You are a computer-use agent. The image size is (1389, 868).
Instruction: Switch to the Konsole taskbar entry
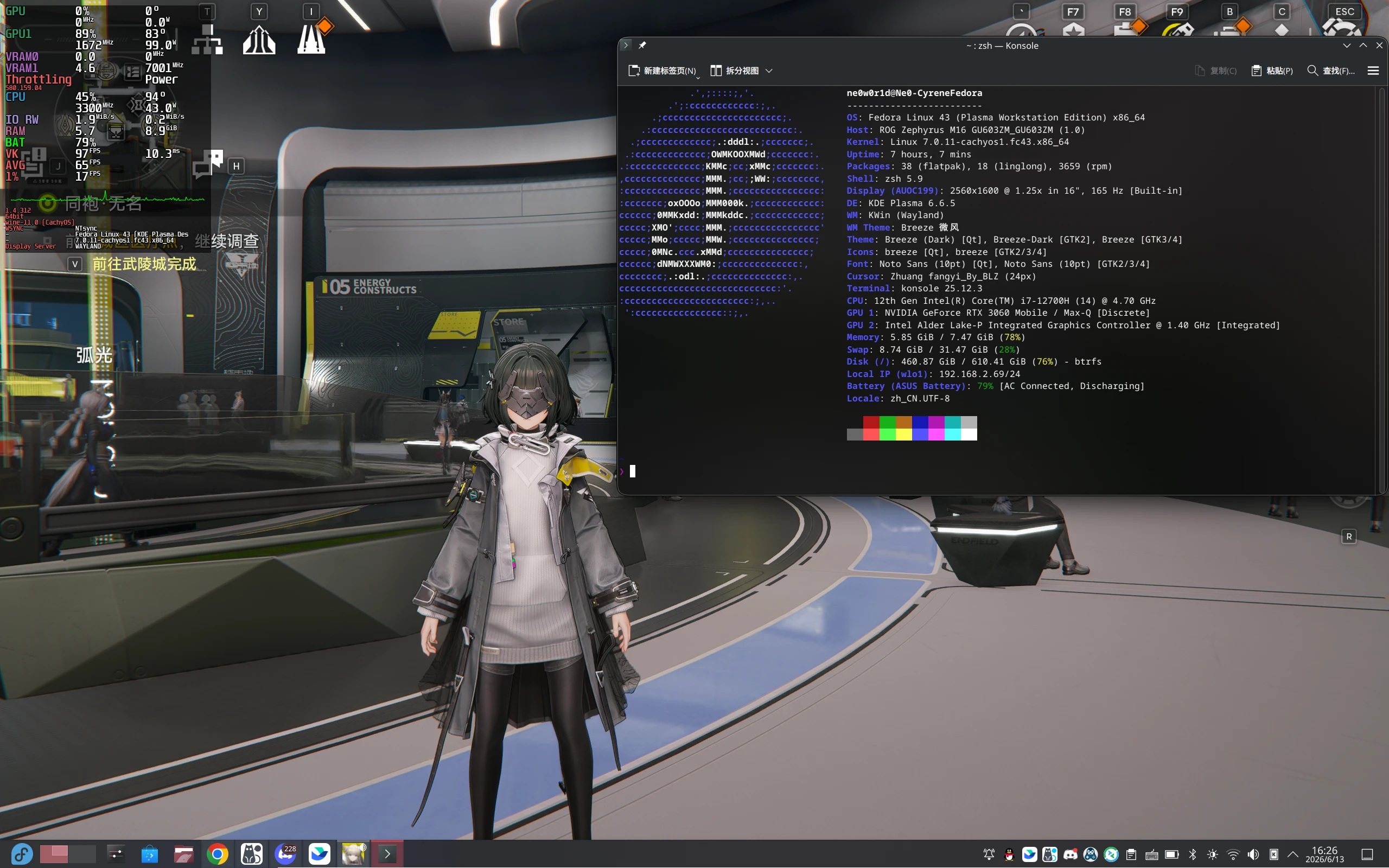point(387,854)
